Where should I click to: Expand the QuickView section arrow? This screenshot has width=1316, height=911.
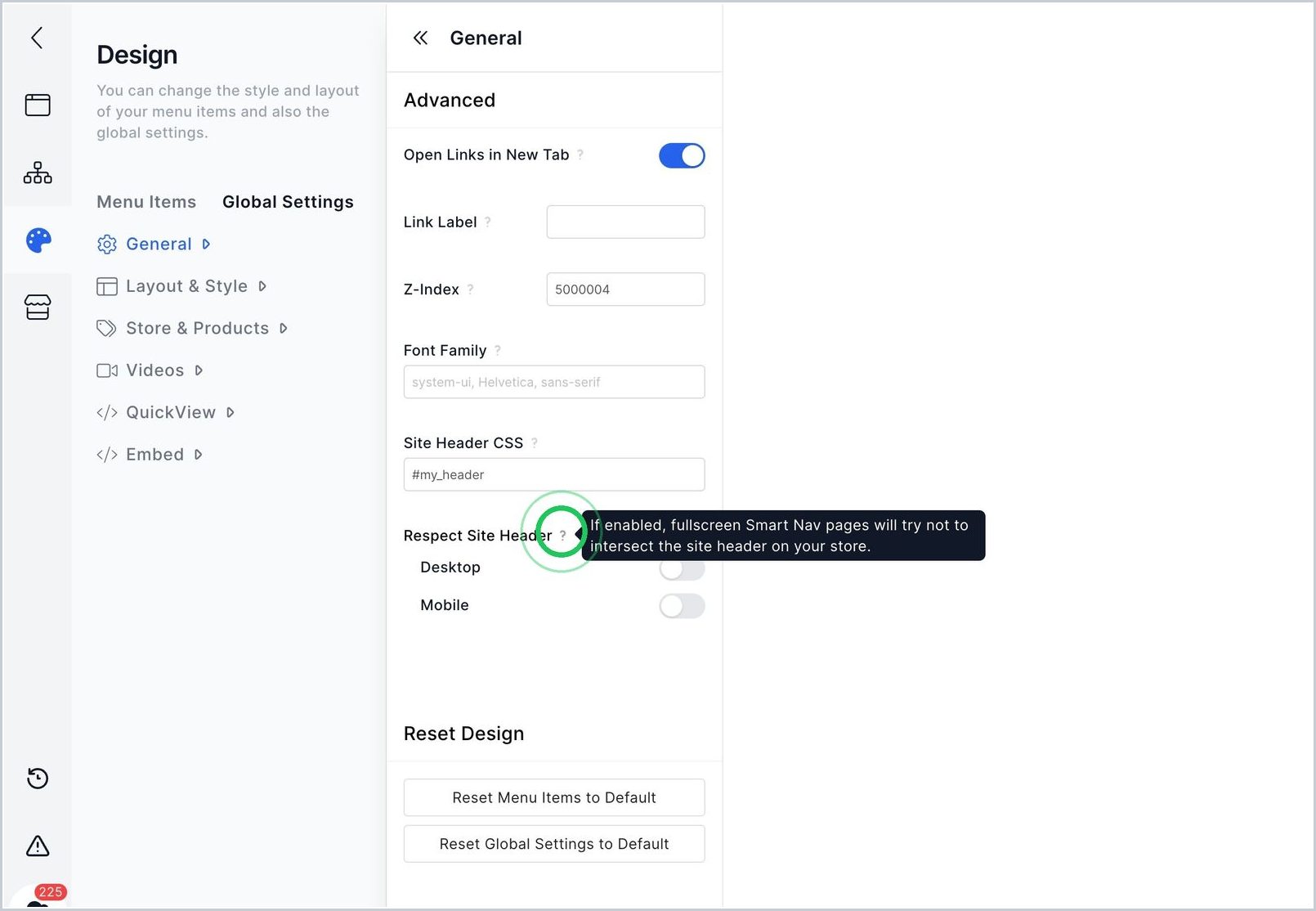(x=231, y=412)
